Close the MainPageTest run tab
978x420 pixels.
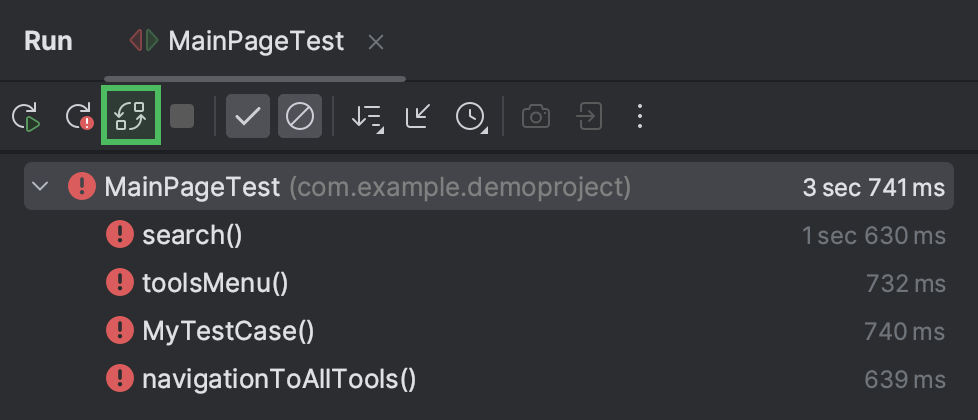375,42
